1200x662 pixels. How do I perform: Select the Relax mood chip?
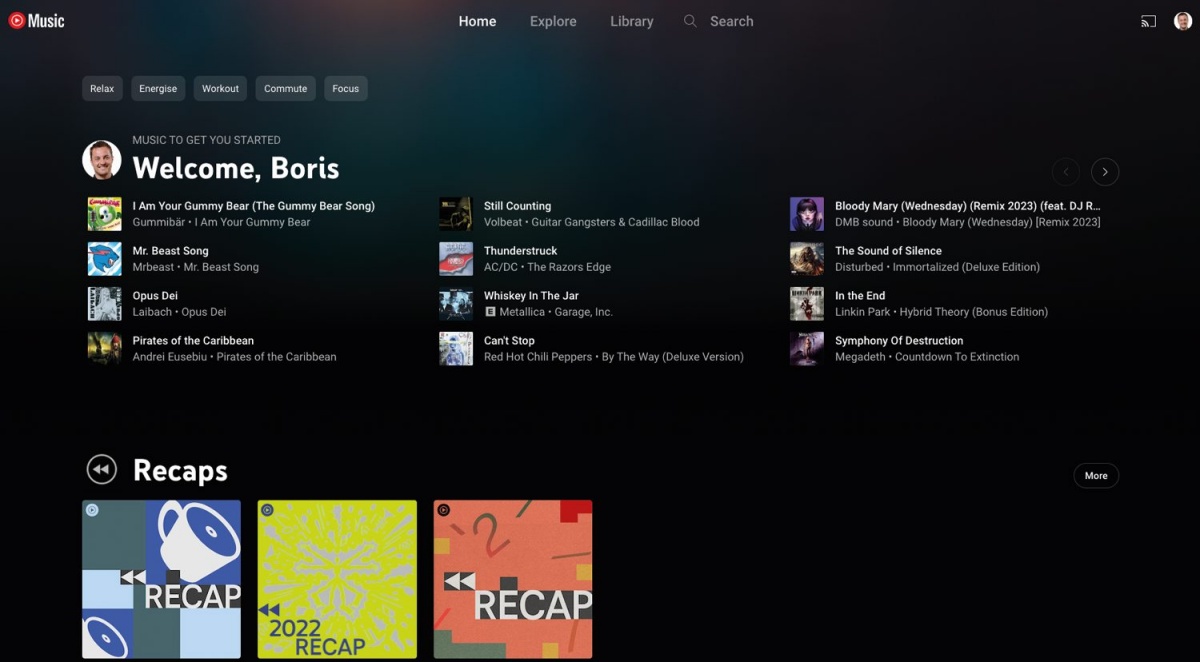point(102,89)
